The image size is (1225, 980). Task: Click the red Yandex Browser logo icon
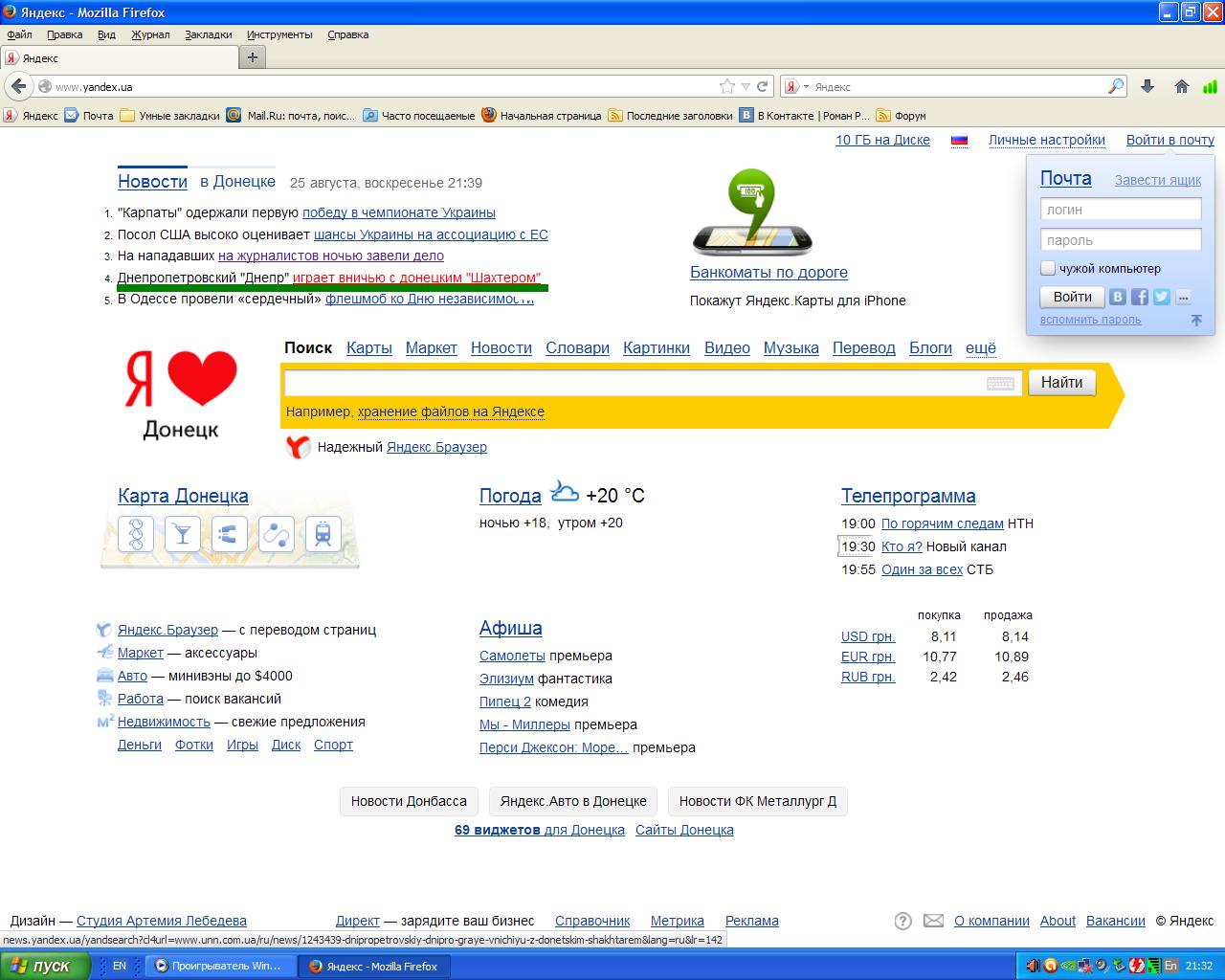click(299, 447)
